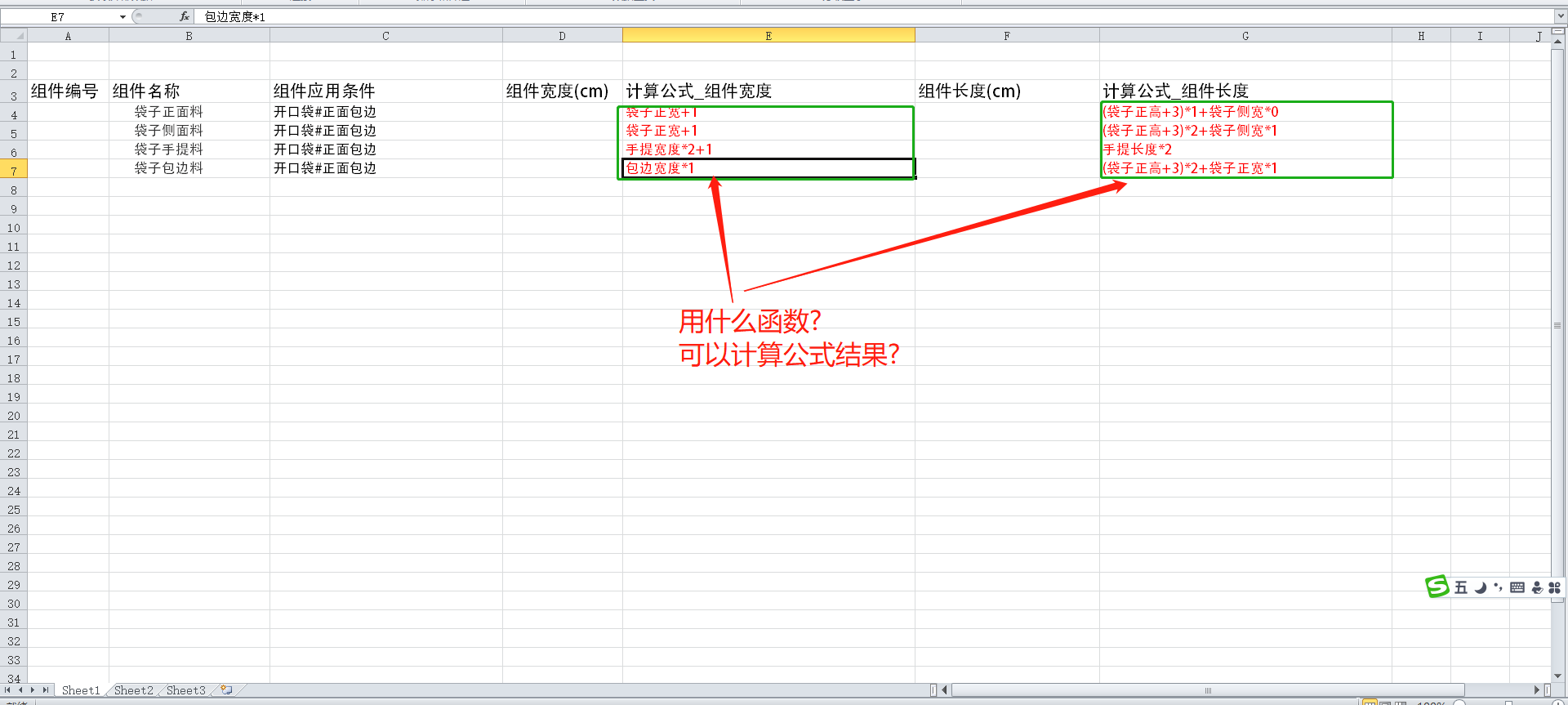Switch to Sheet2 tab

133,690
